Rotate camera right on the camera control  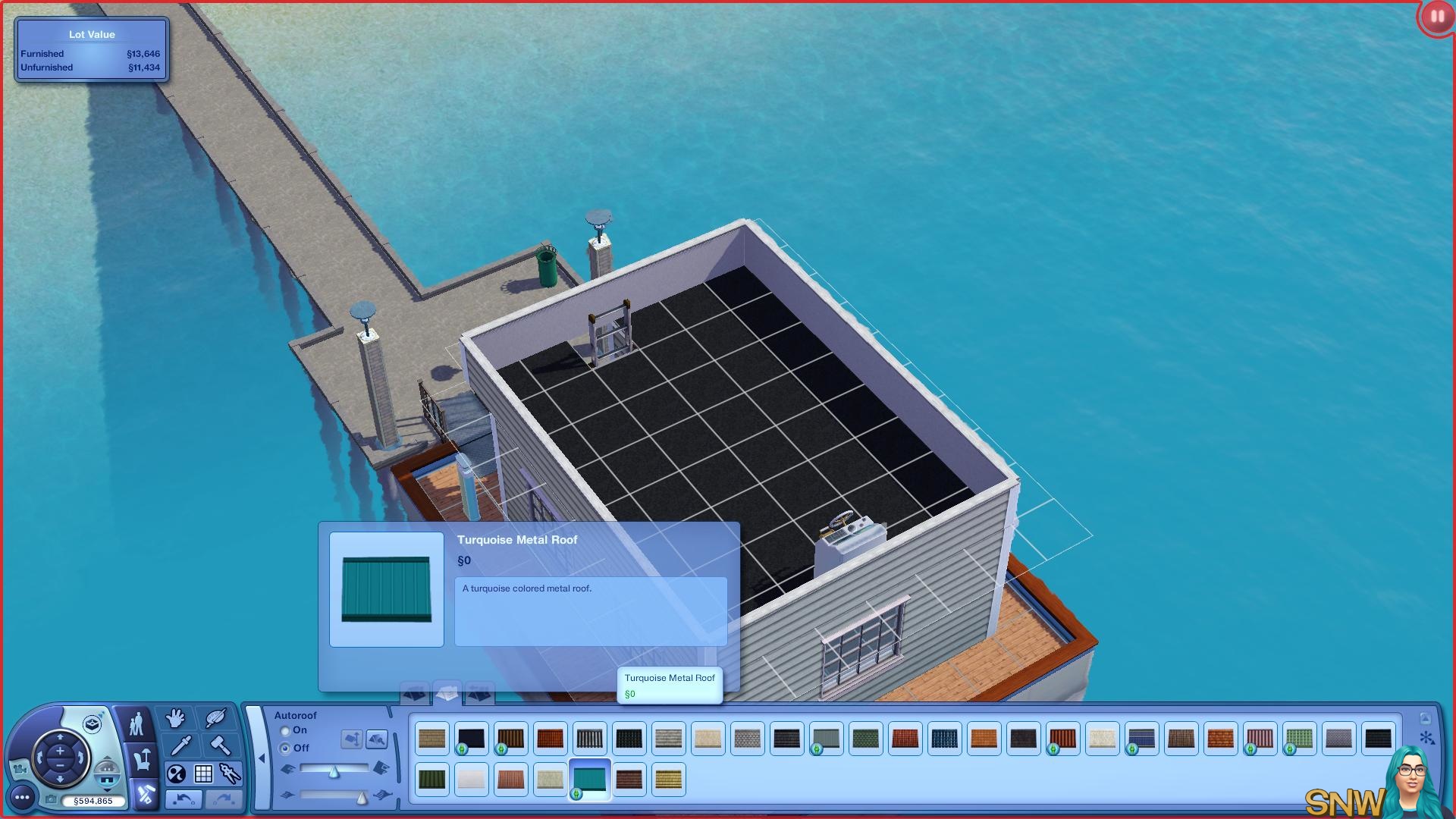click(x=82, y=757)
